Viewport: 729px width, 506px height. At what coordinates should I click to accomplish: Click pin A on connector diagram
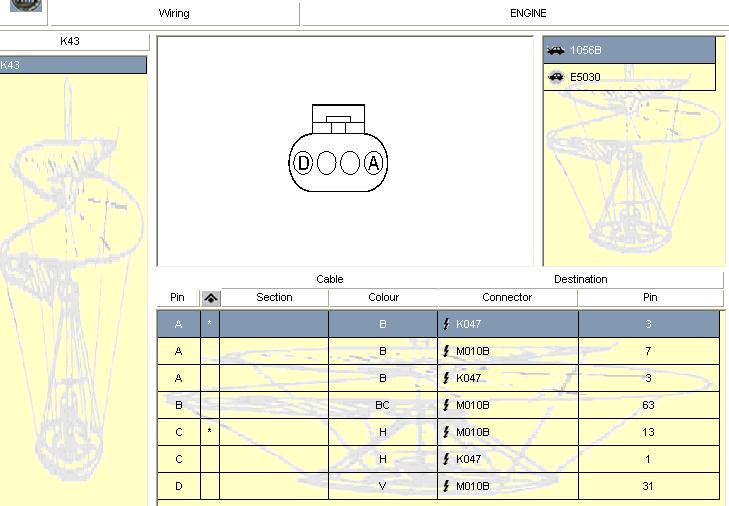373,163
